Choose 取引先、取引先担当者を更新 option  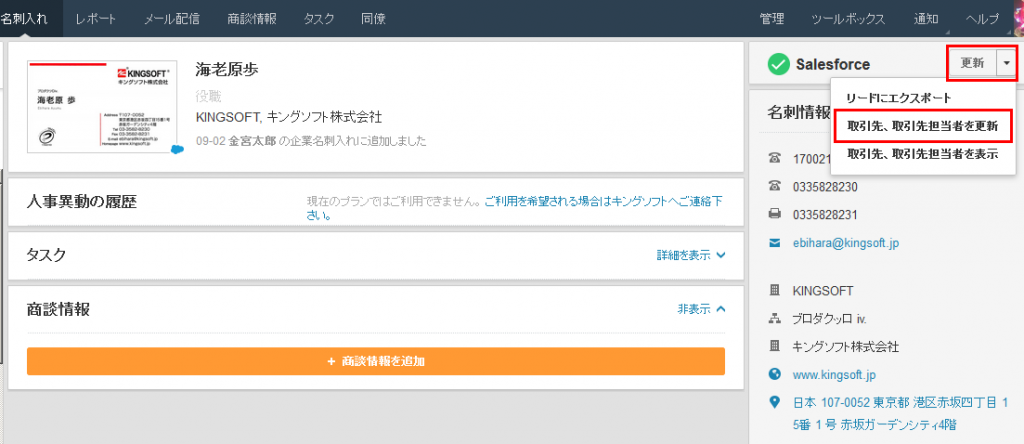click(922, 127)
